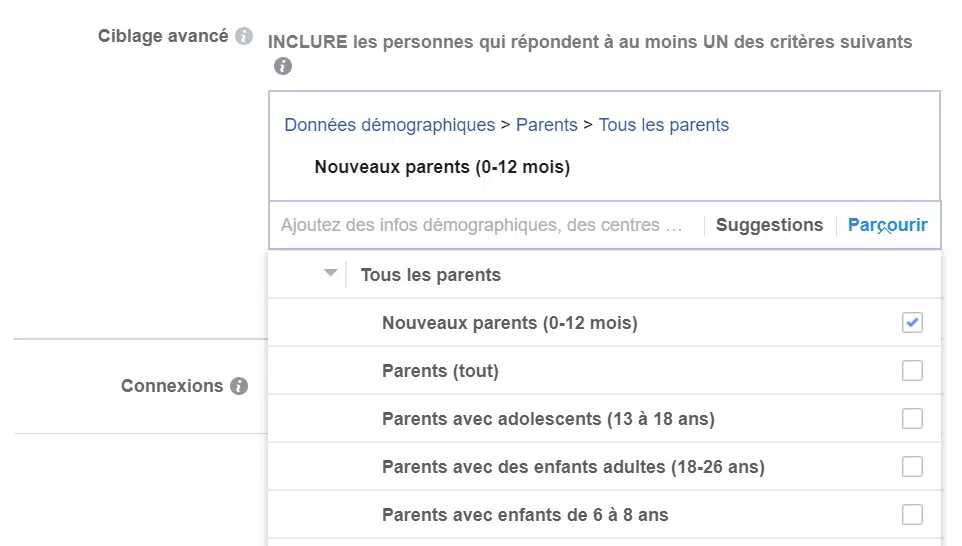This screenshot has width=962, height=546.
Task: Click info icon next to Ciblage avancé
Action: [x=244, y=37]
